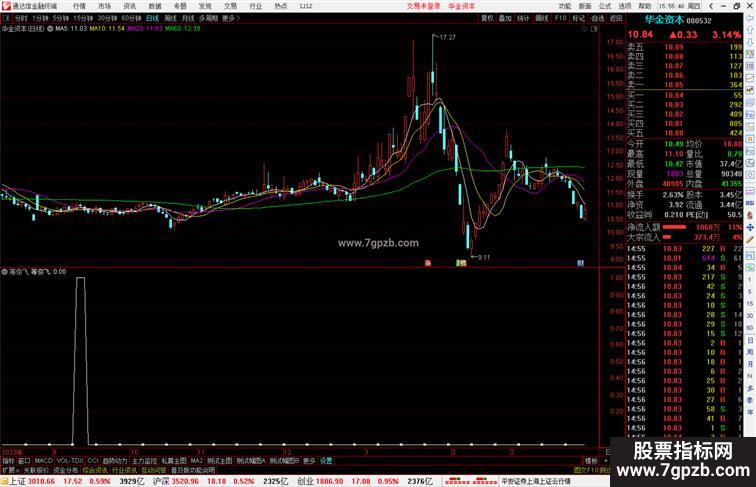Click the diamond icon at main chart top-right
756x487 pixels.
coord(584,29)
